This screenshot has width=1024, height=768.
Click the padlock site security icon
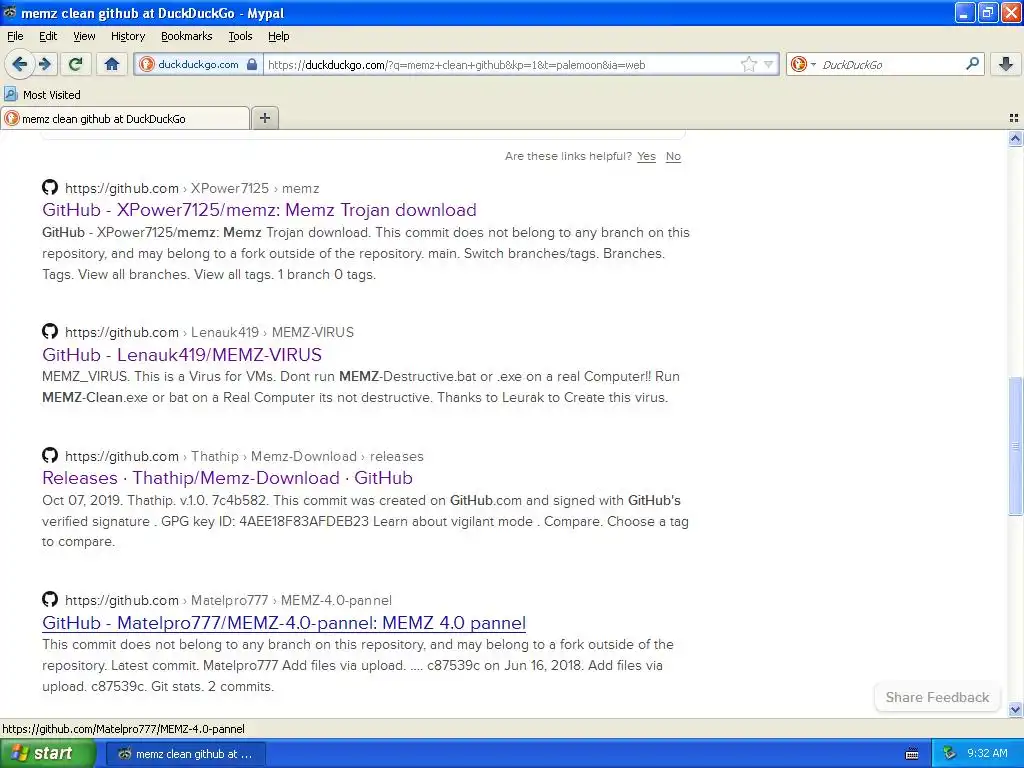[x=252, y=64]
